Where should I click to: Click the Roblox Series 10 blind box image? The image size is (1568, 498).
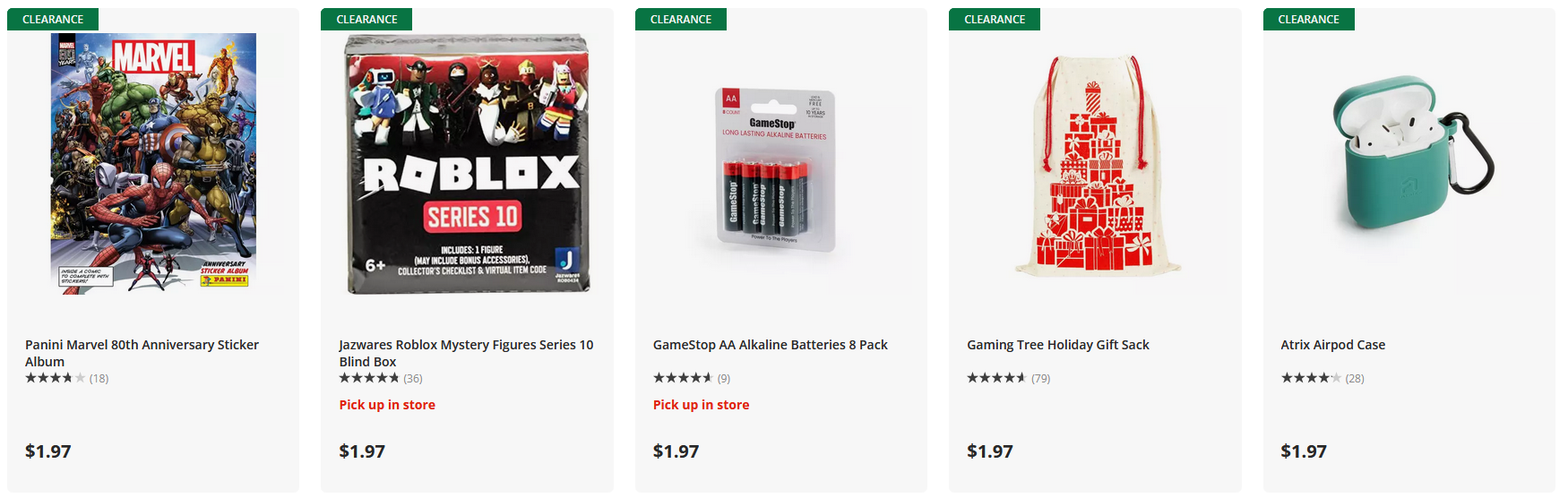[467, 165]
